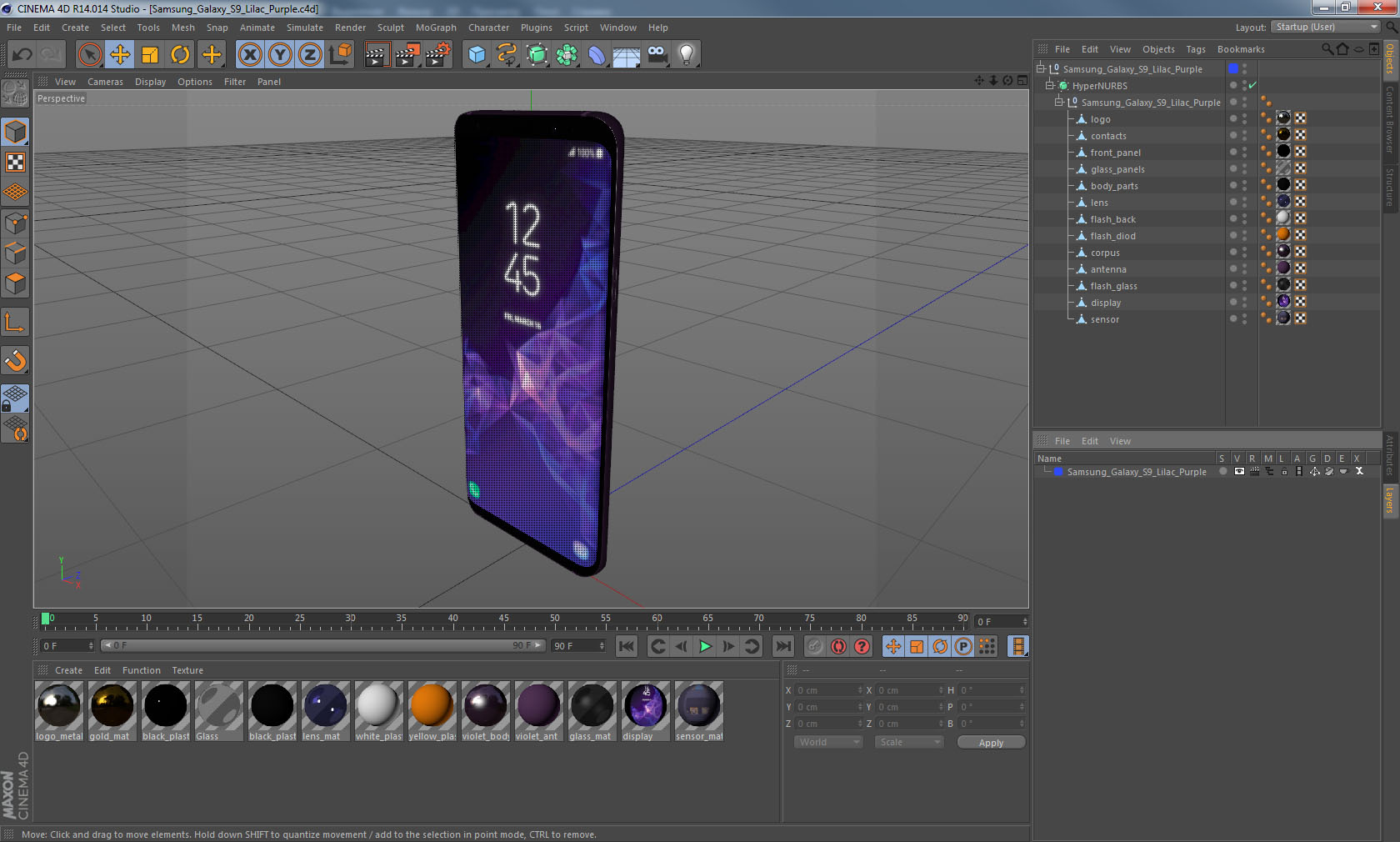The image size is (1400, 842).
Task: Toggle the Snap magnet icon
Action: pyautogui.click(x=15, y=361)
